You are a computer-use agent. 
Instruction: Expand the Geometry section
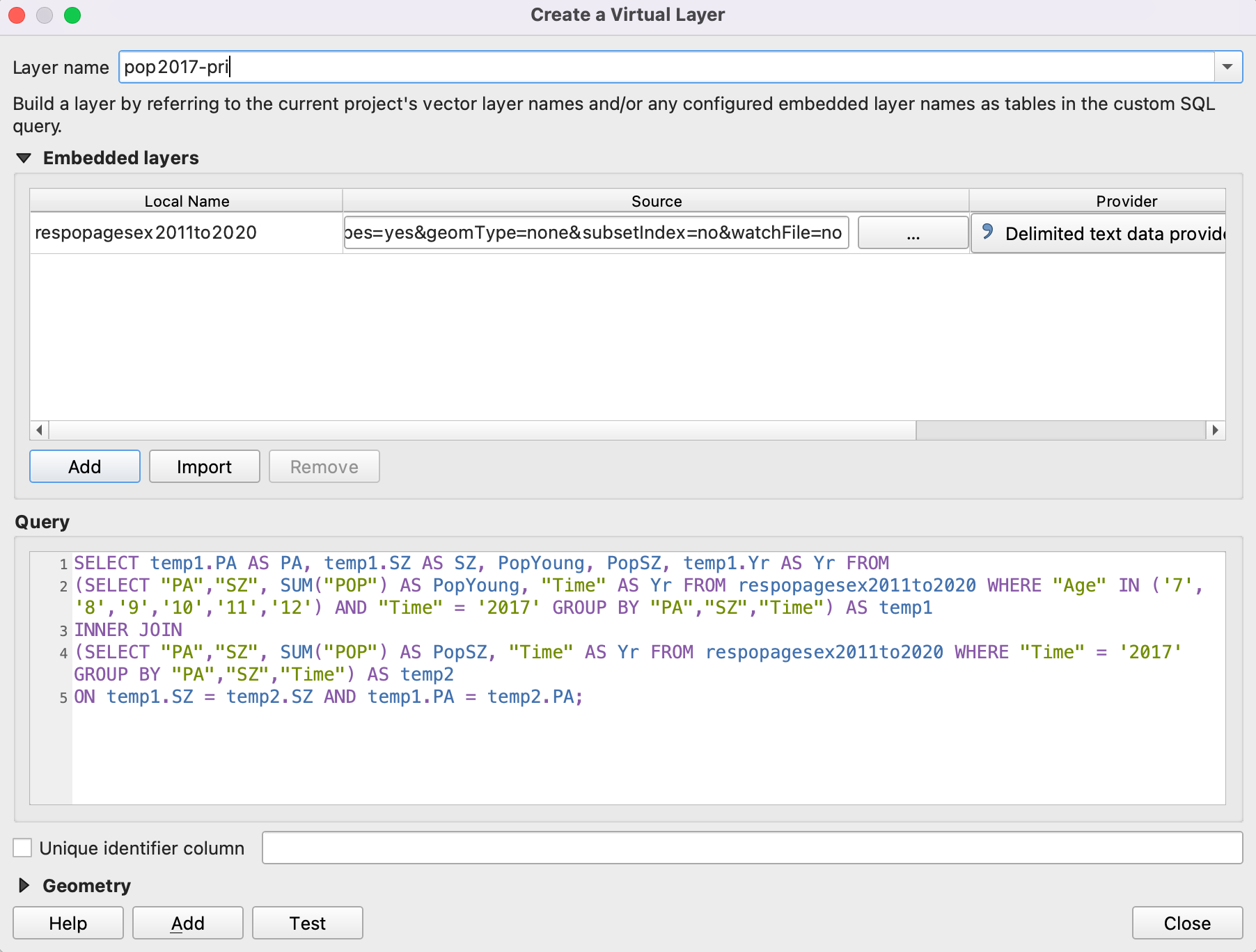[x=24, y=885]
